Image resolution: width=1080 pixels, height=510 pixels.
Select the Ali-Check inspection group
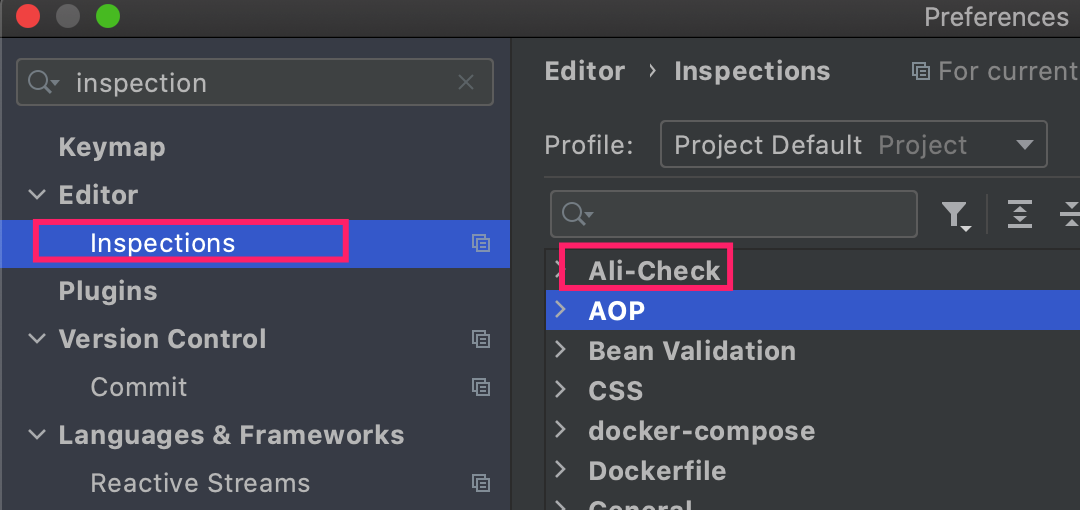click(x=654, y=271)
